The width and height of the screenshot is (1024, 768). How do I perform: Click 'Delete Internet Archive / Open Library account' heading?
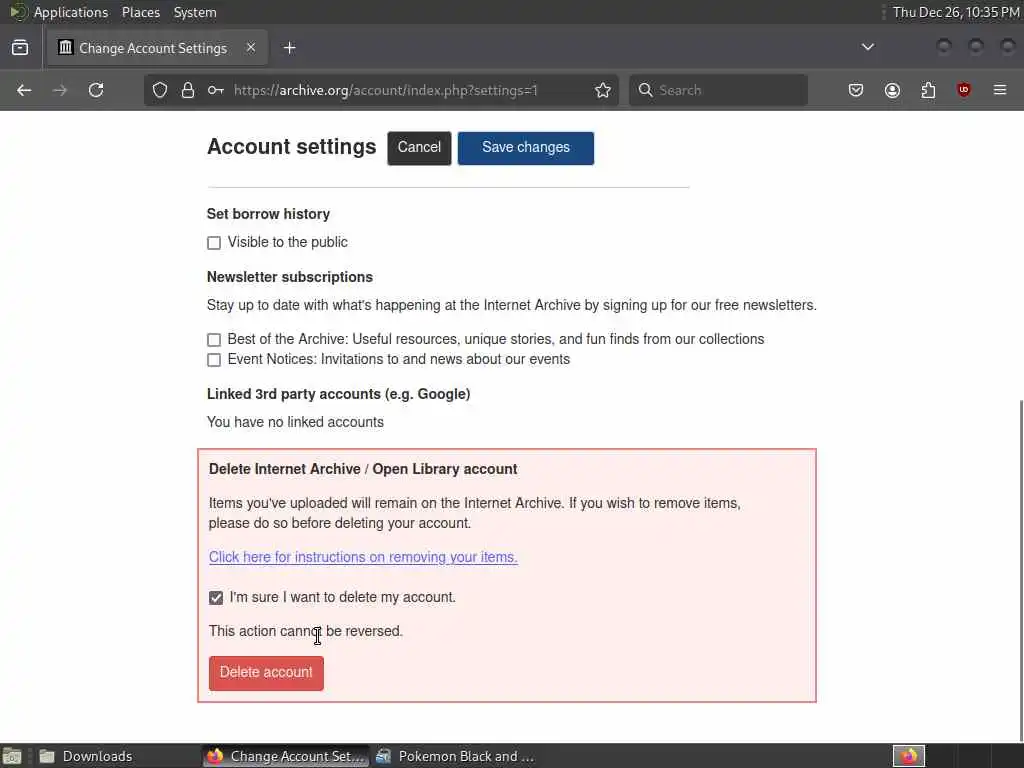tap(363, 469)
